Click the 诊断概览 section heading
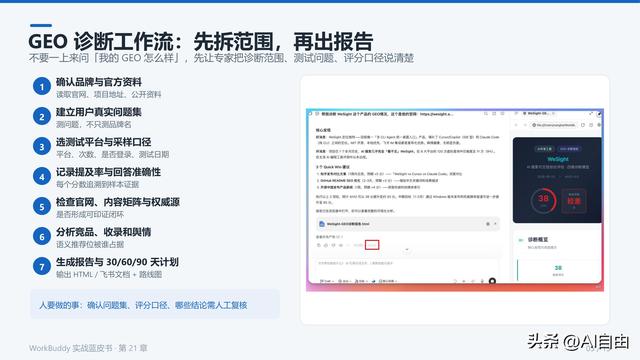The width and height of the screenshot is (640, 360). click(x=538, y=240)
